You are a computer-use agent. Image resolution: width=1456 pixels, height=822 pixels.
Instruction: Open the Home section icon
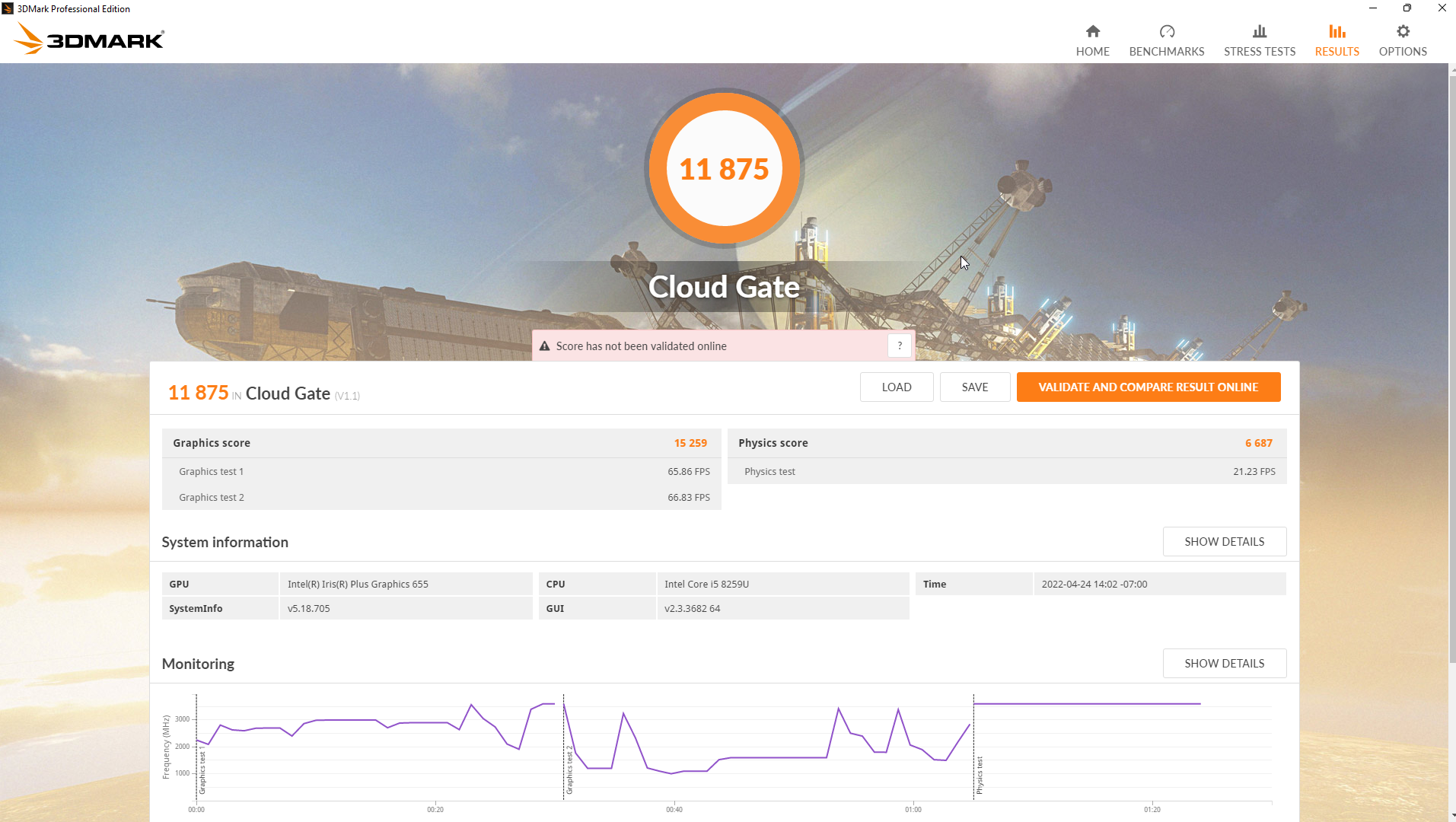[x=1092, y=31]
